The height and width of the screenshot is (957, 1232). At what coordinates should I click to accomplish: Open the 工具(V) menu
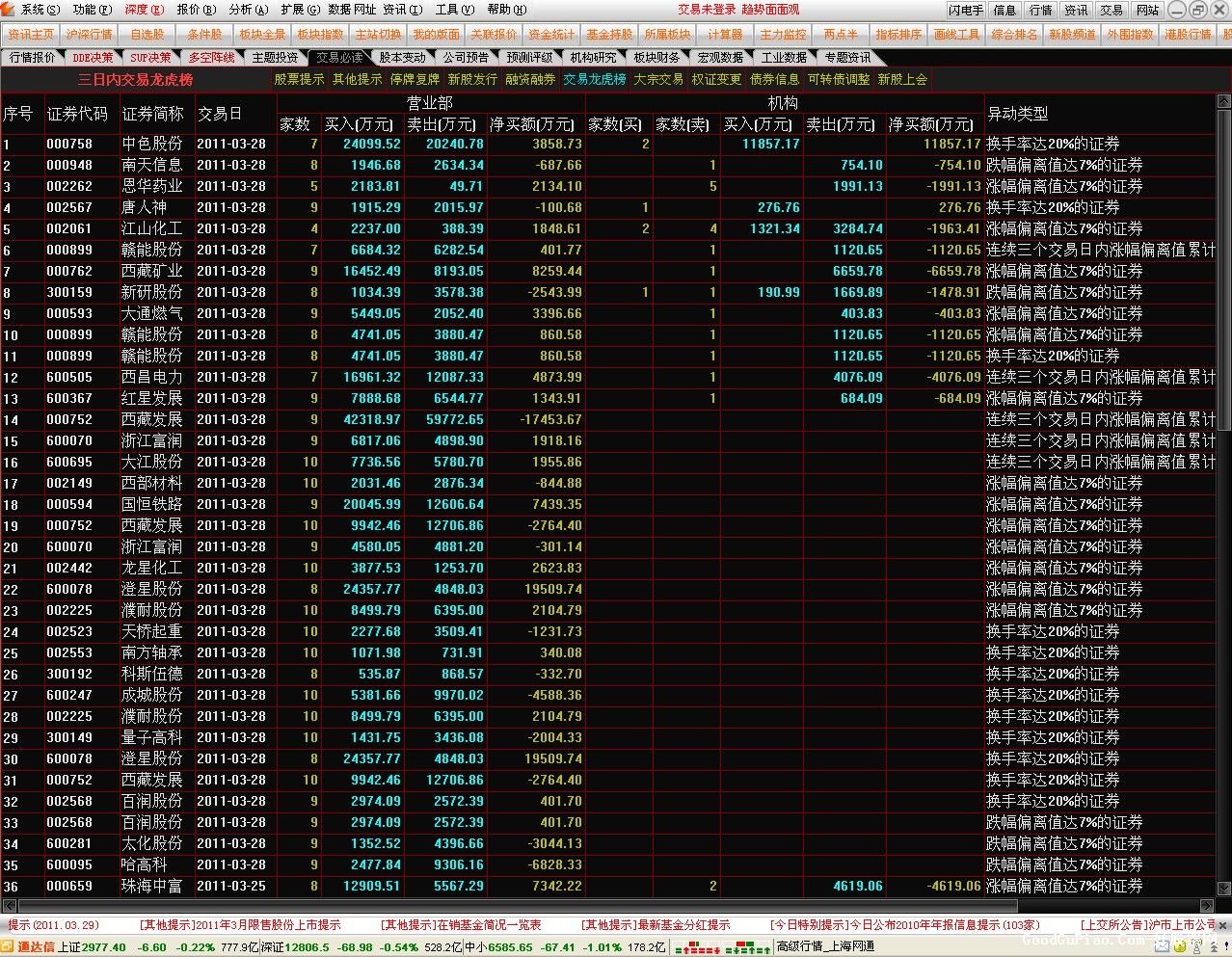tap(455, 10)
